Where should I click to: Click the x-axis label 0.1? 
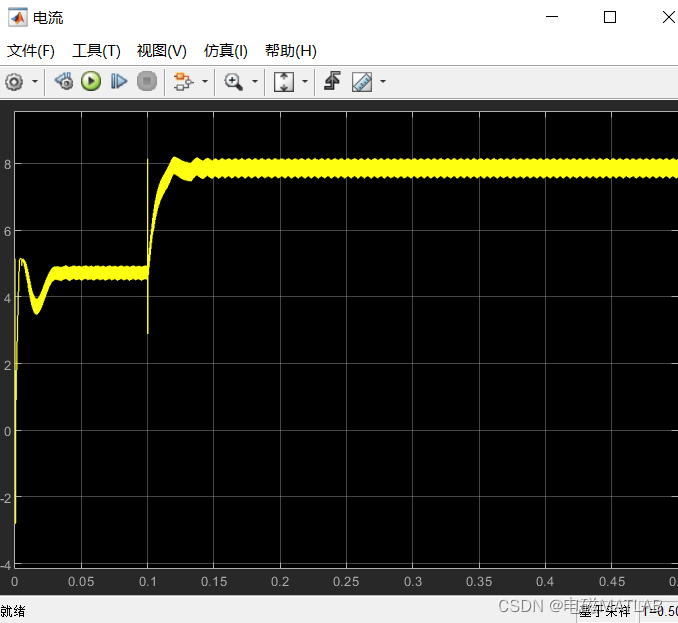pyautogui.click(x=147, y=582)
